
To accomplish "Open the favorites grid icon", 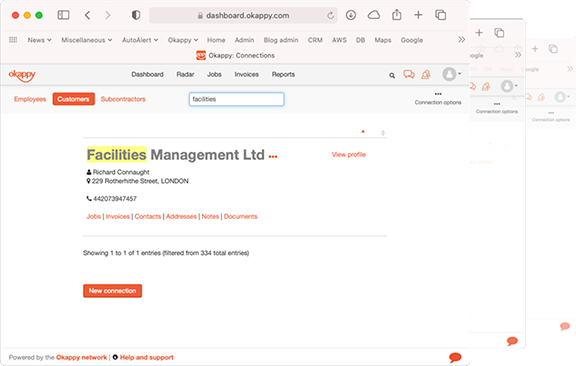I will (13, 40).
